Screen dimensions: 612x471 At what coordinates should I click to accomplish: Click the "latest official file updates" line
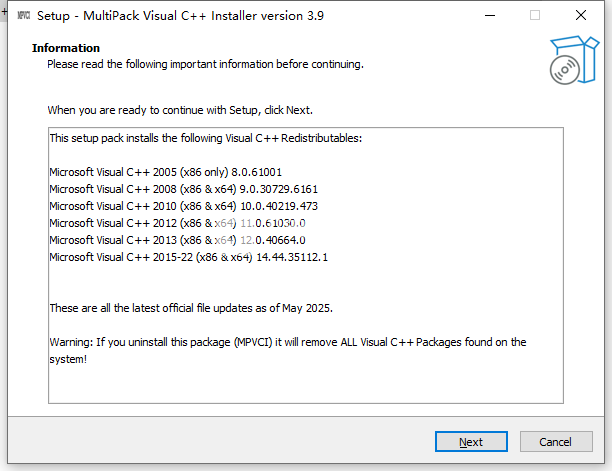pos(191,308)
